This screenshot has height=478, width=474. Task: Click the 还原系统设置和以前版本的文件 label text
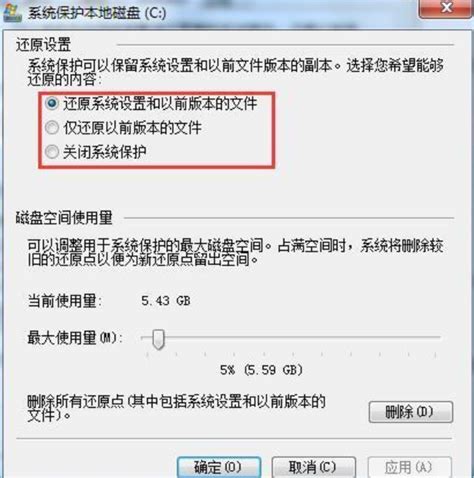click(x=160, y=103)
